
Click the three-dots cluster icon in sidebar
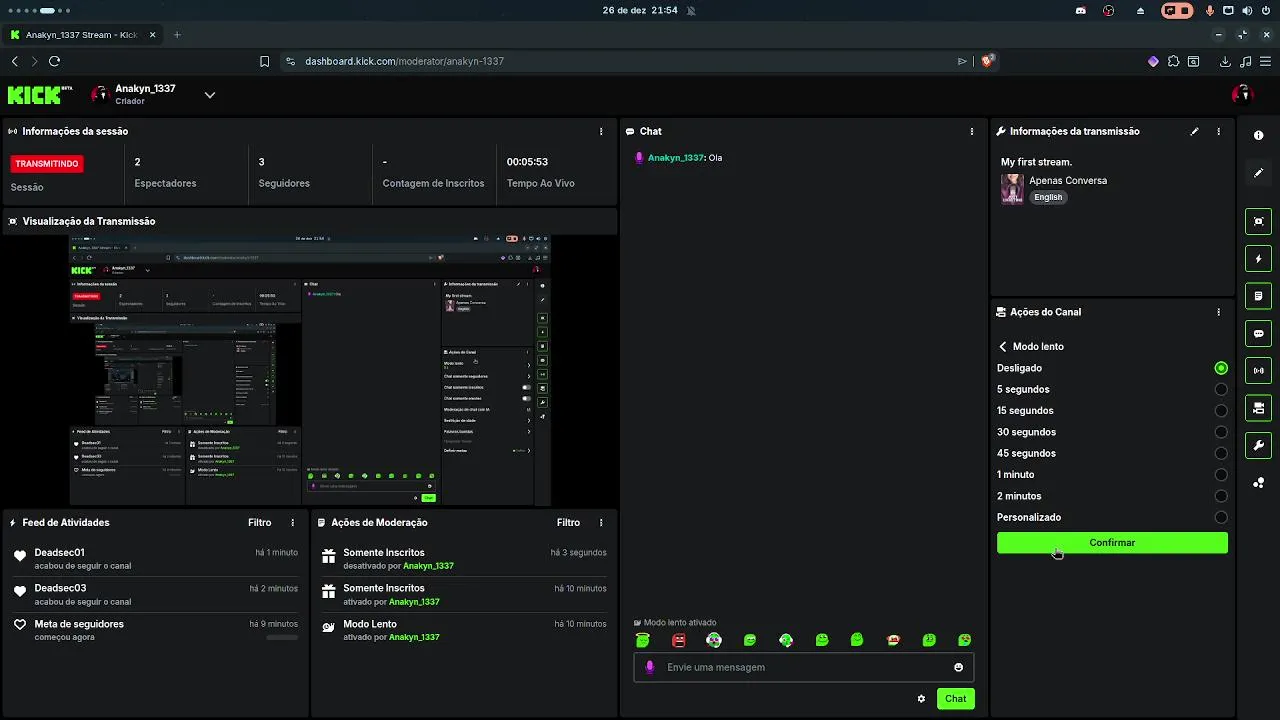point(1258,483)
